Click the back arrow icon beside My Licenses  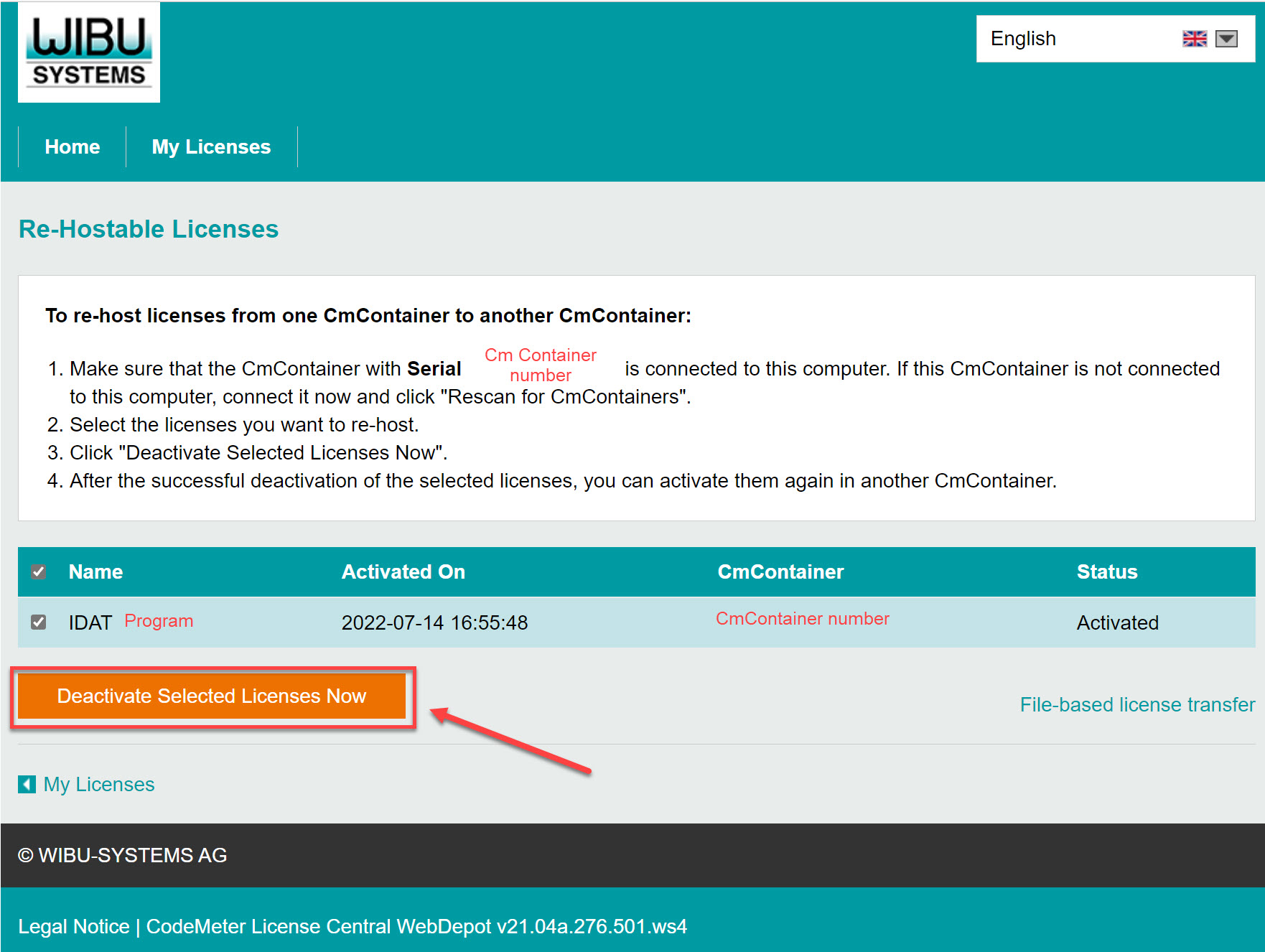(27, 784)
